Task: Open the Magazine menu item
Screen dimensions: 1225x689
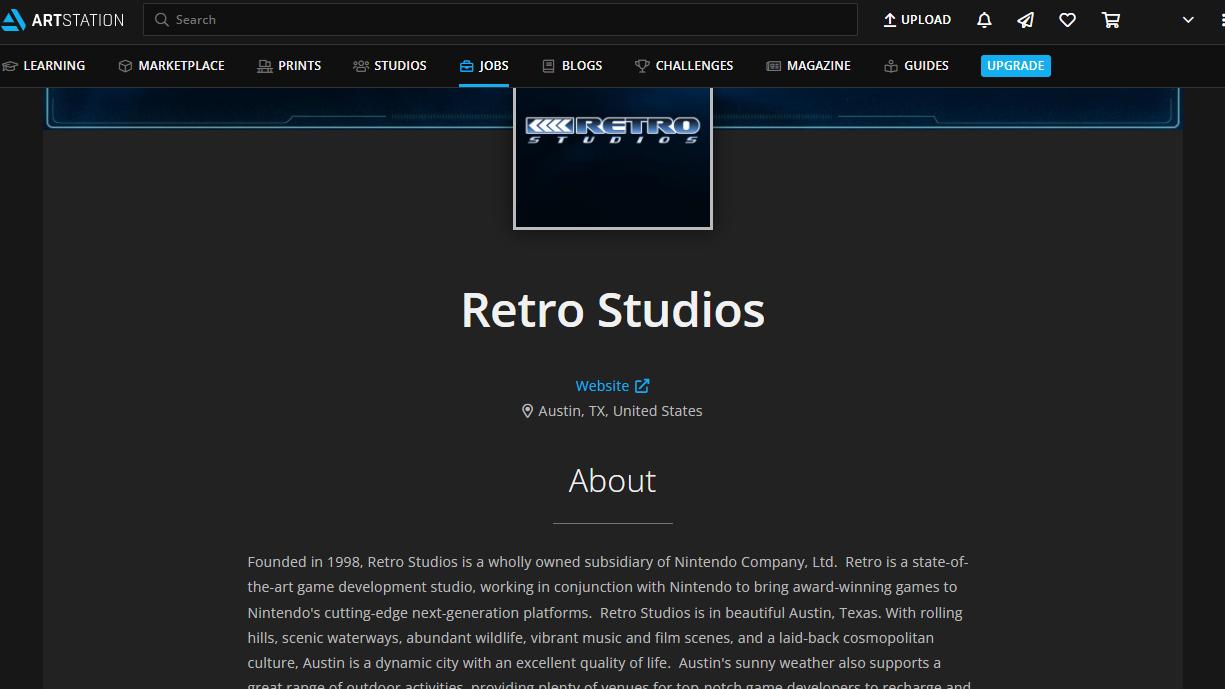Action: [x=808, y=66]
